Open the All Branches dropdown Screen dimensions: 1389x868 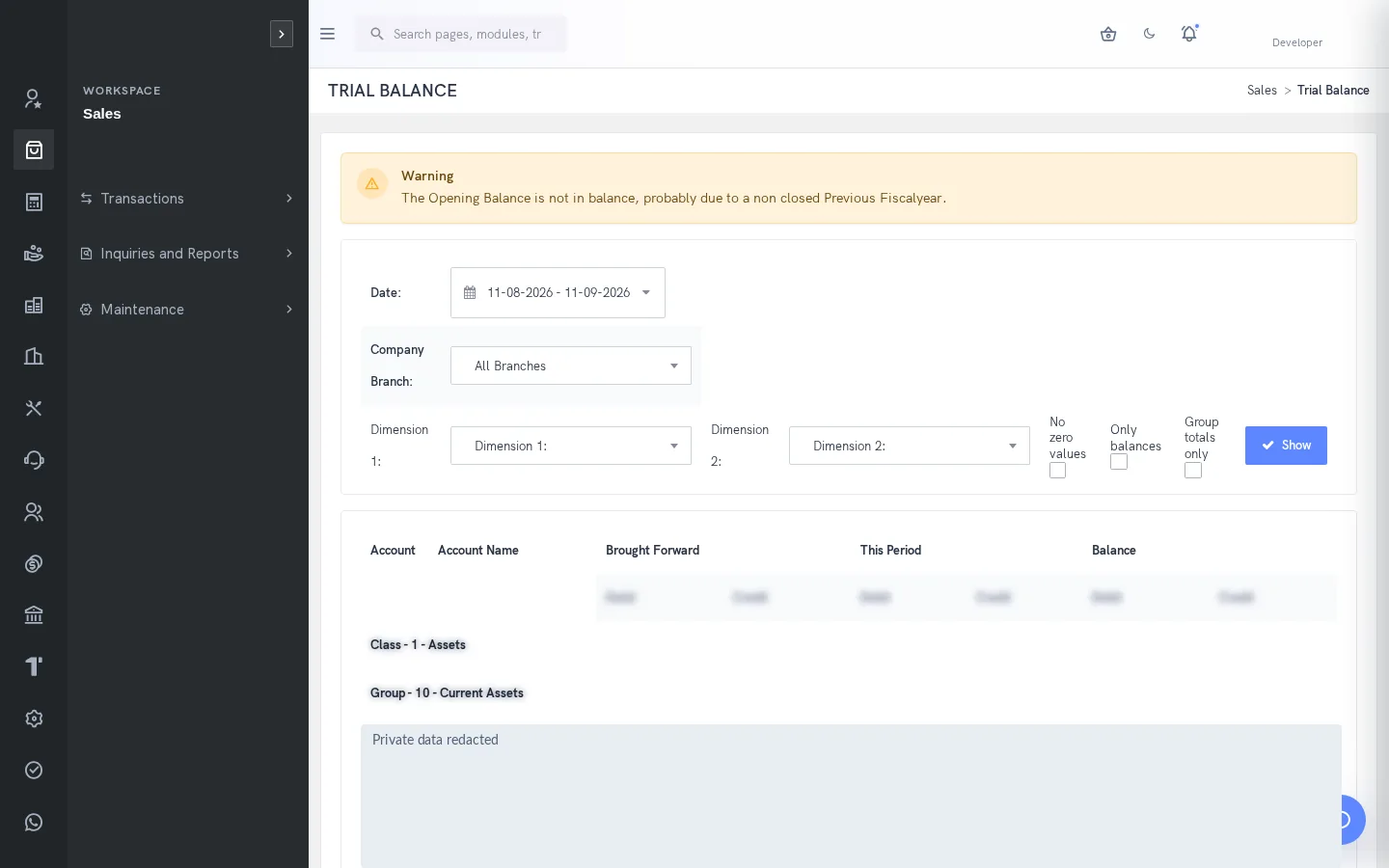pyautogui.click(x=571, y=366)
